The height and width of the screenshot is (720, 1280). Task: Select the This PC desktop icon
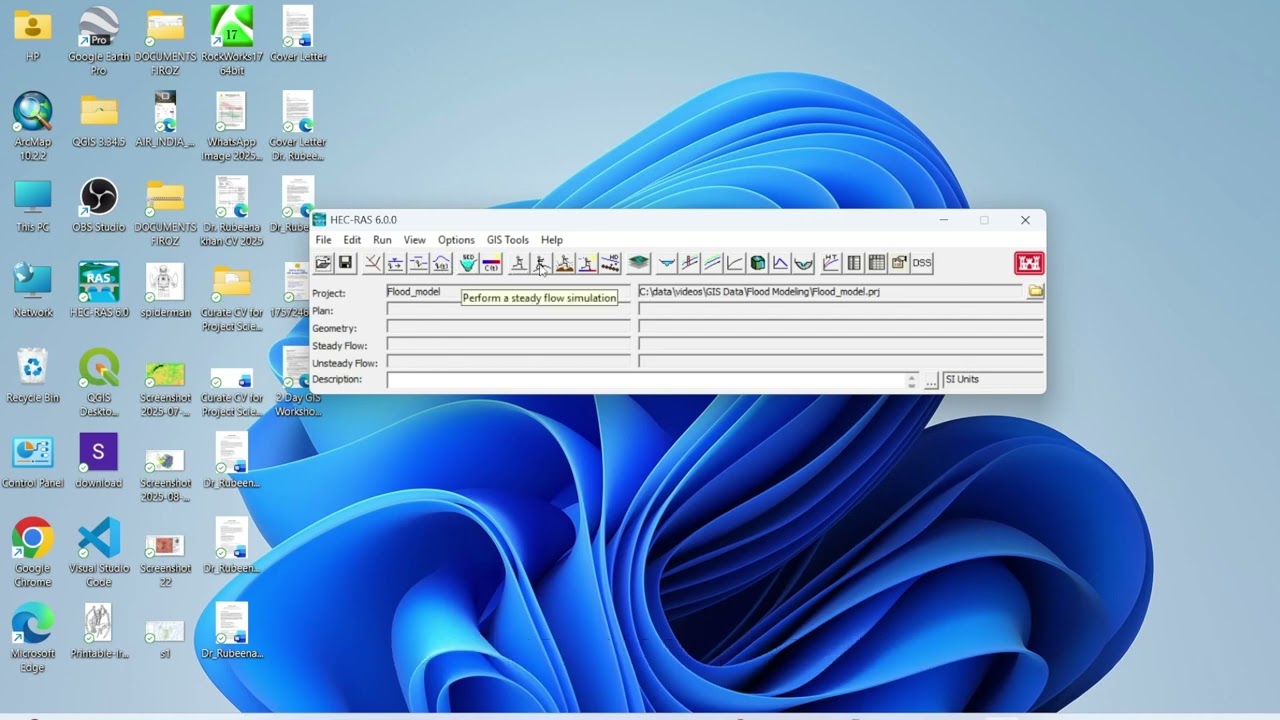click(33, 205)
